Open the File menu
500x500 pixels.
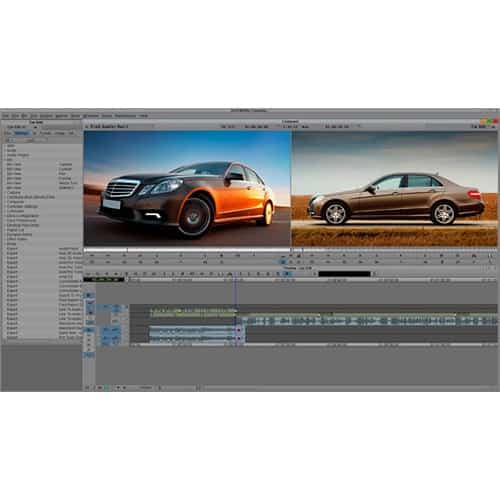tap(5, 116)
